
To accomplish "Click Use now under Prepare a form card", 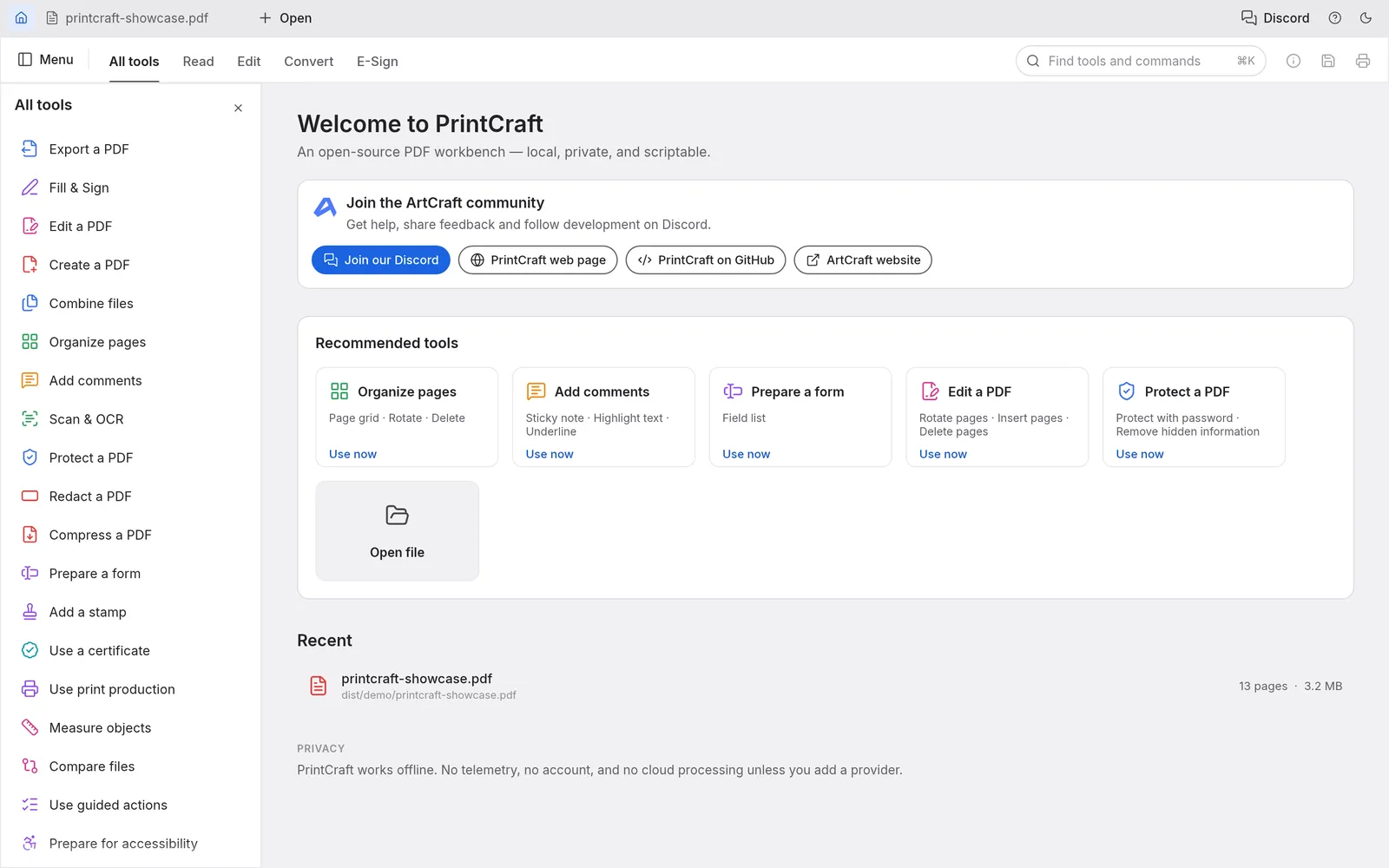I will pyautogui.click(x=747, y=454).
